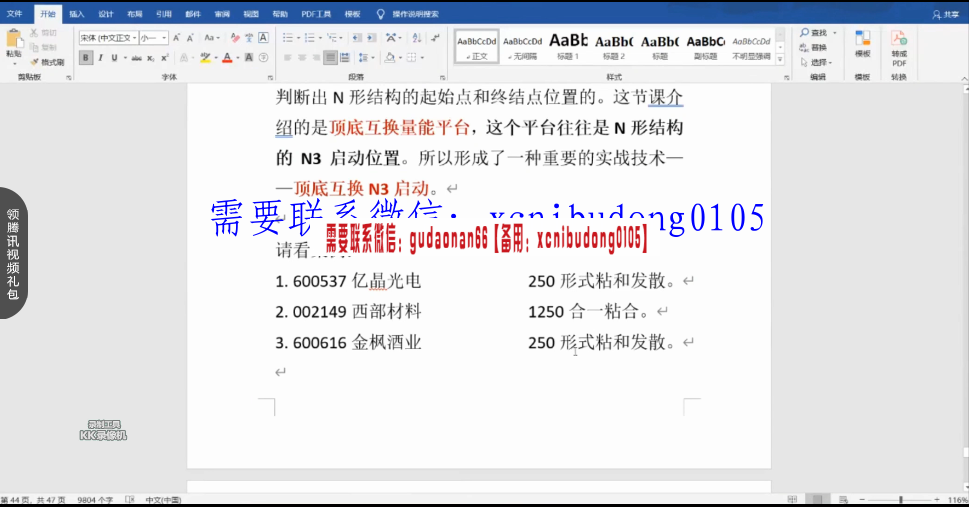Image resolution: width=969 pixels, height=507 pixels.
Task: Show or hide paragraph marks
Action: tap(436, 38)
